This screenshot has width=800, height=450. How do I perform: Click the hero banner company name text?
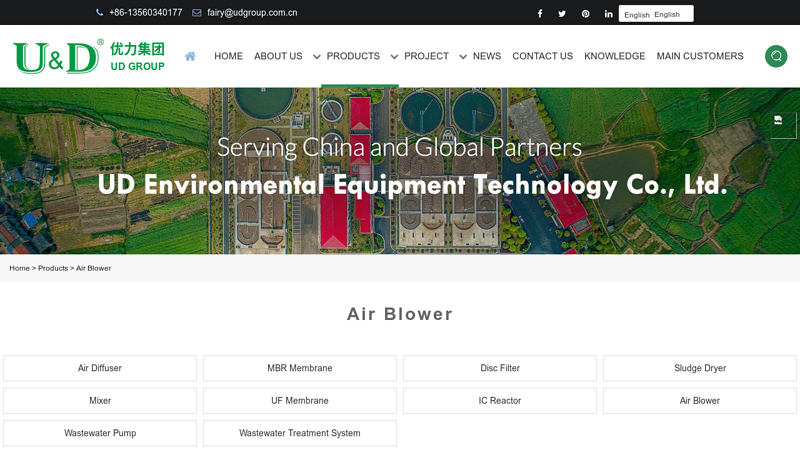tap(412, 185)
